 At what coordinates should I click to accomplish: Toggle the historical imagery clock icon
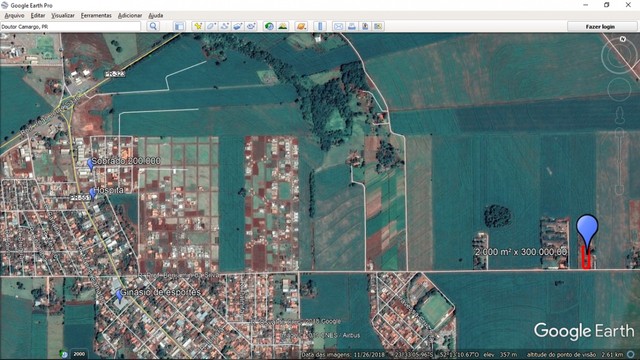(269, 27)
